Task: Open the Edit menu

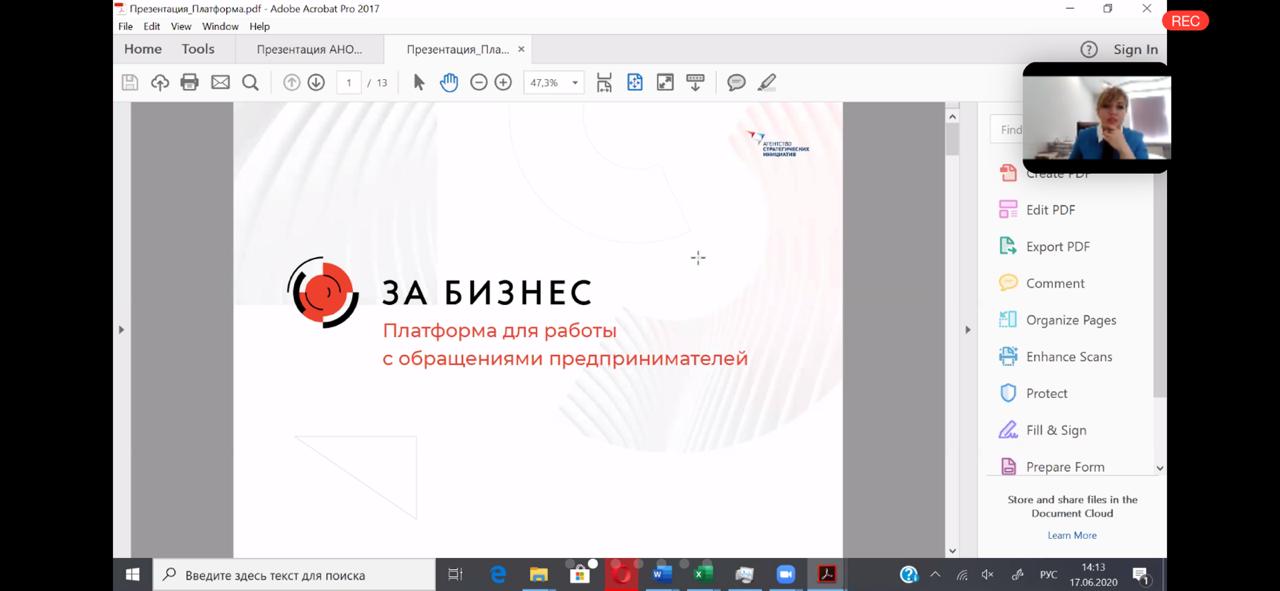Action: [151, 26]
